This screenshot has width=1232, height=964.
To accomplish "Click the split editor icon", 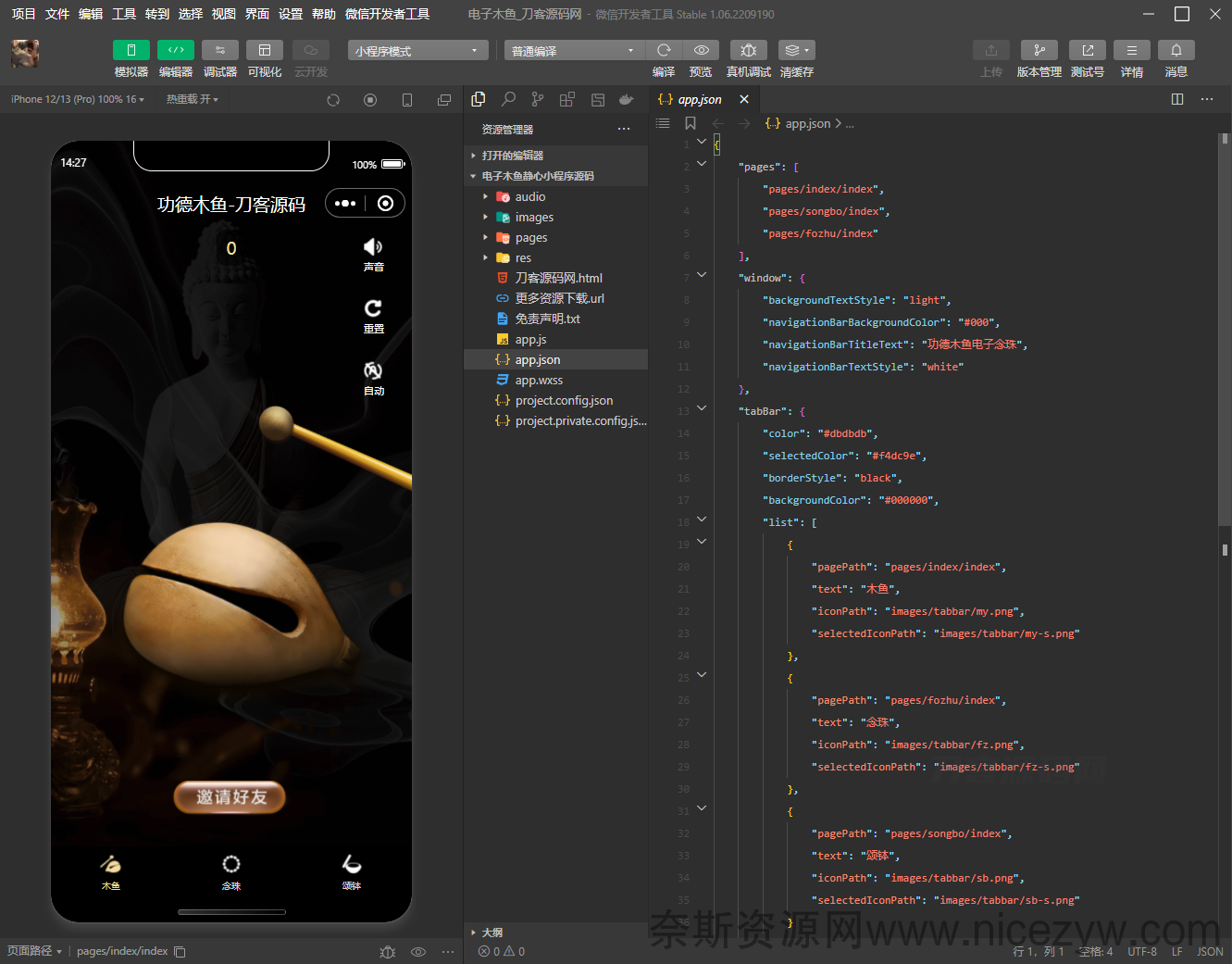I will 1177,99.
